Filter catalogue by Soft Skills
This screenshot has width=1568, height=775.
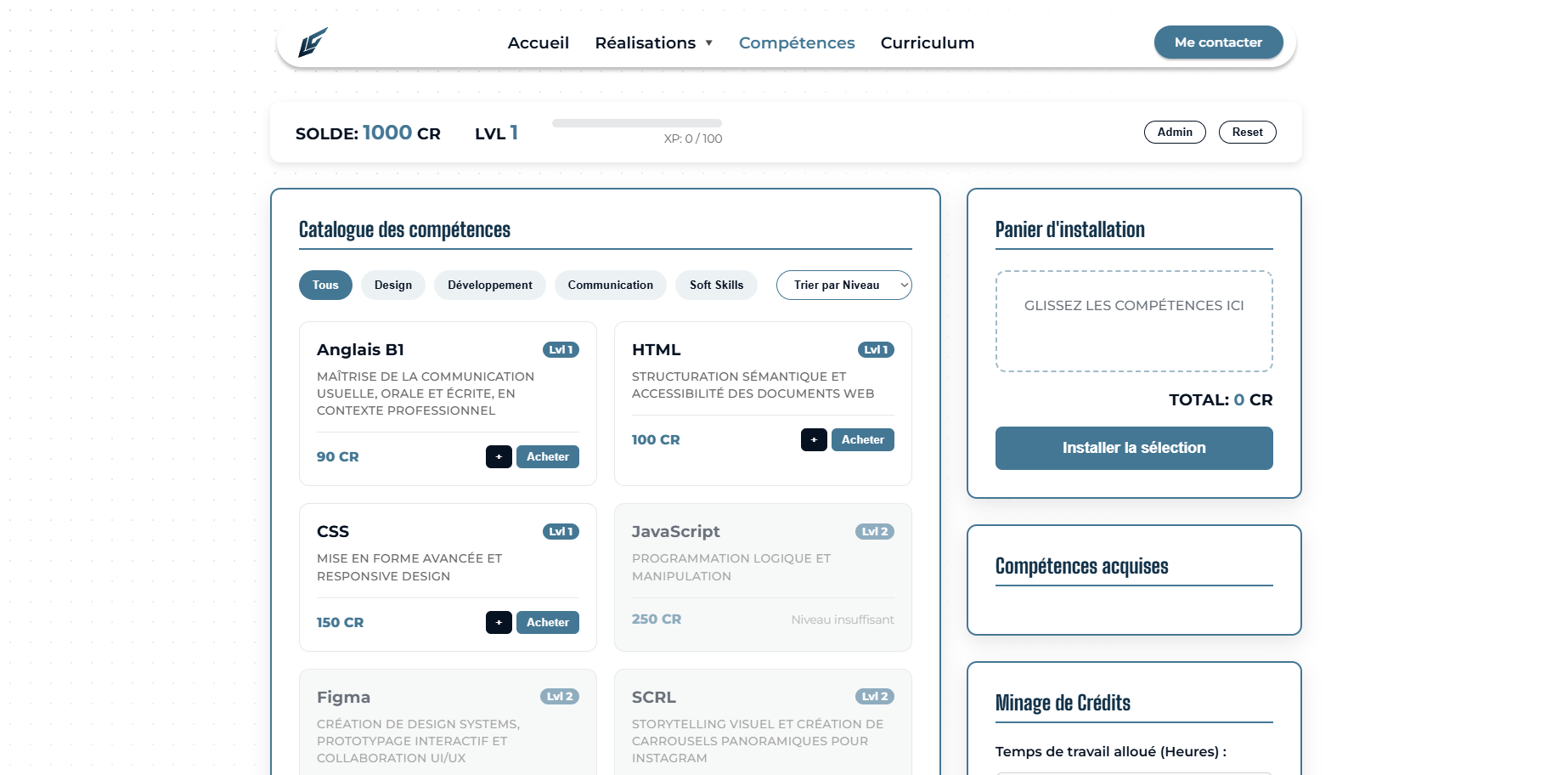coord(716,285)
